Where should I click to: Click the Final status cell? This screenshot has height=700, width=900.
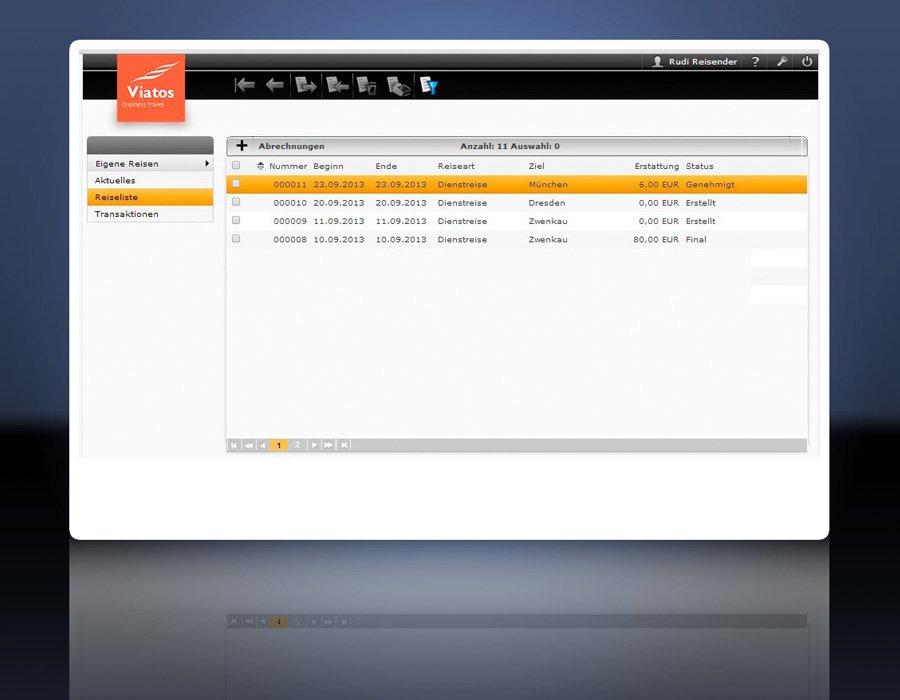tap(696, 240)
